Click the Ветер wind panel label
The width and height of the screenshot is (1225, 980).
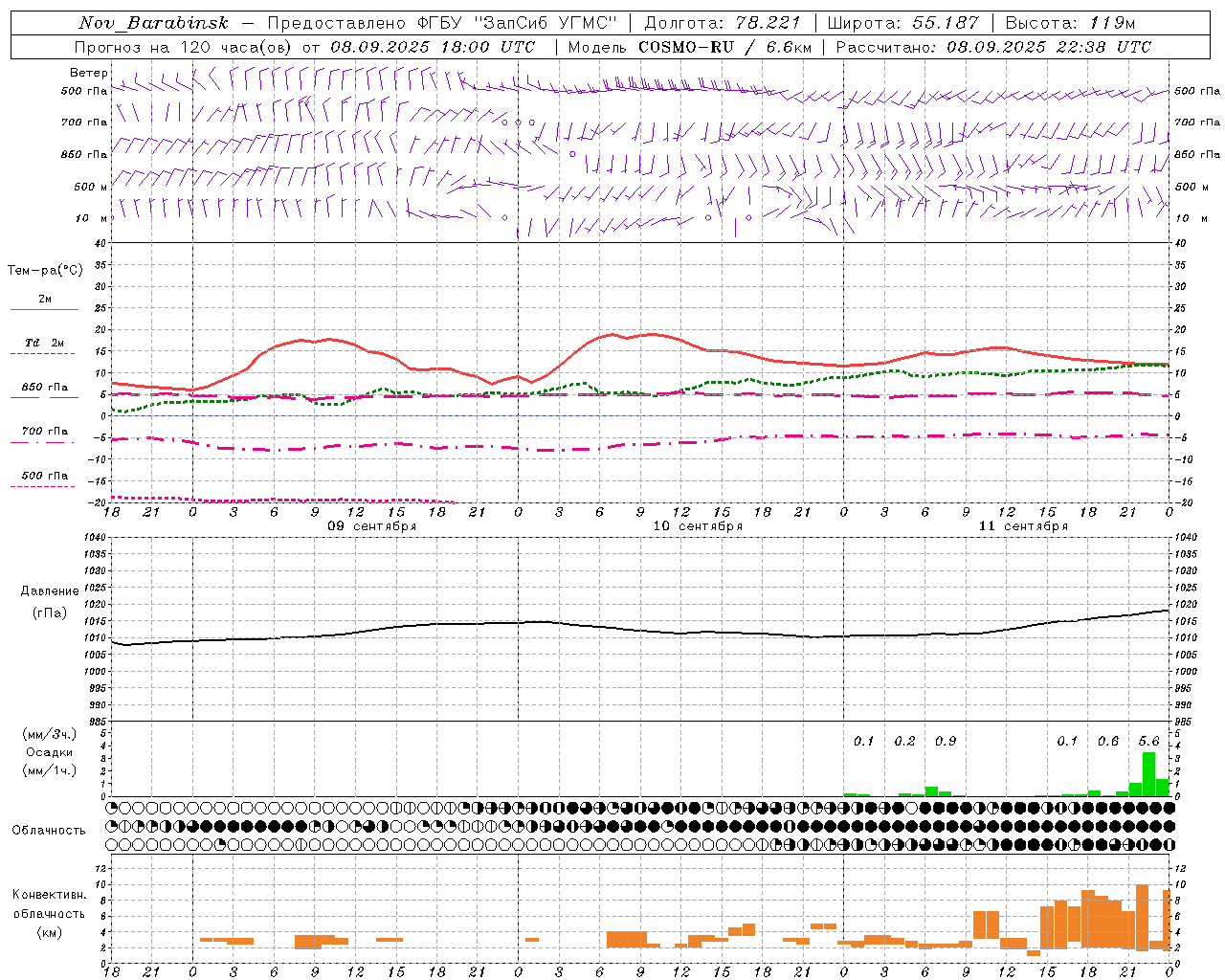[x=89, y=73]
